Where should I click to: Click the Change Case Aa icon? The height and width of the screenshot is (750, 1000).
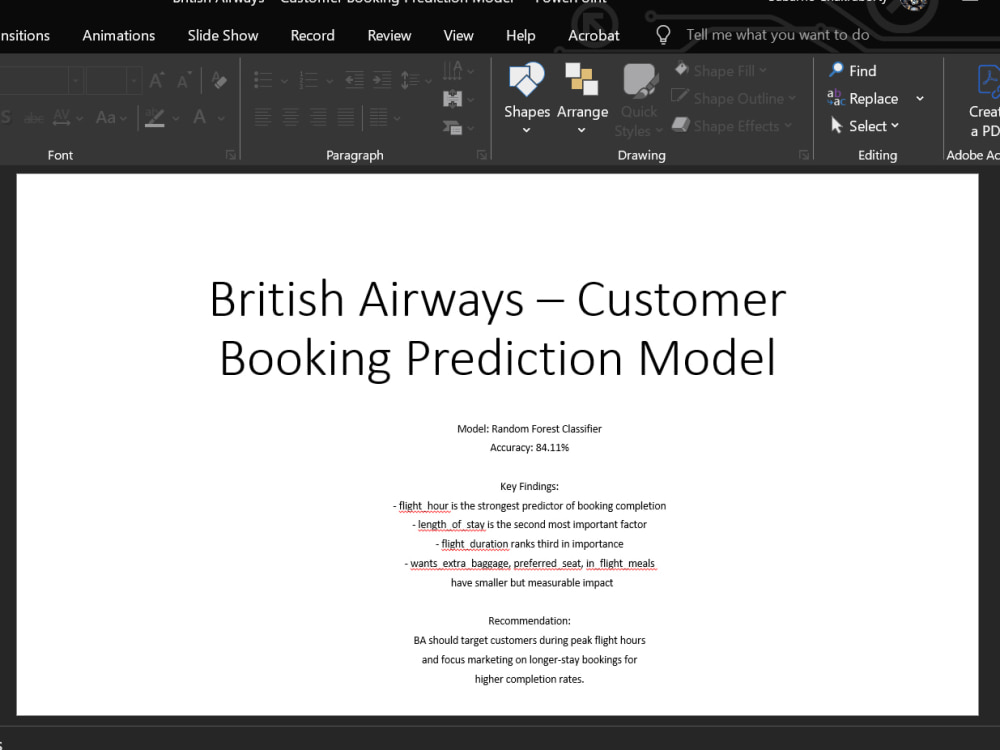106,117
